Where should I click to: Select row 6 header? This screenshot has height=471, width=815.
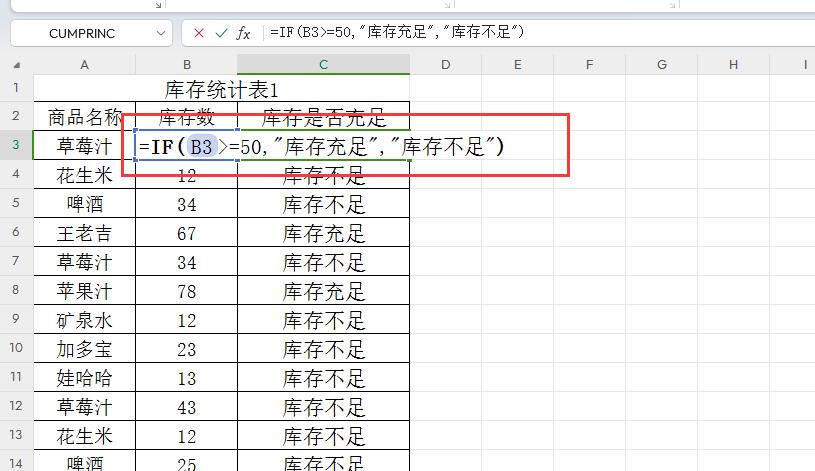click(x=16, y=232)
